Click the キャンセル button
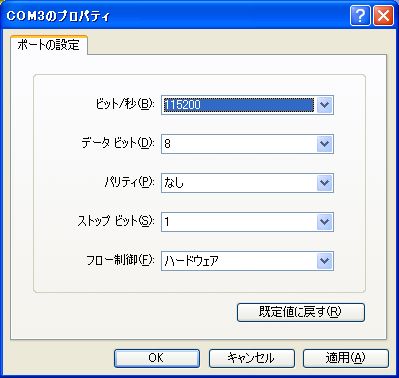399x378 pixels. pos(252,358)
